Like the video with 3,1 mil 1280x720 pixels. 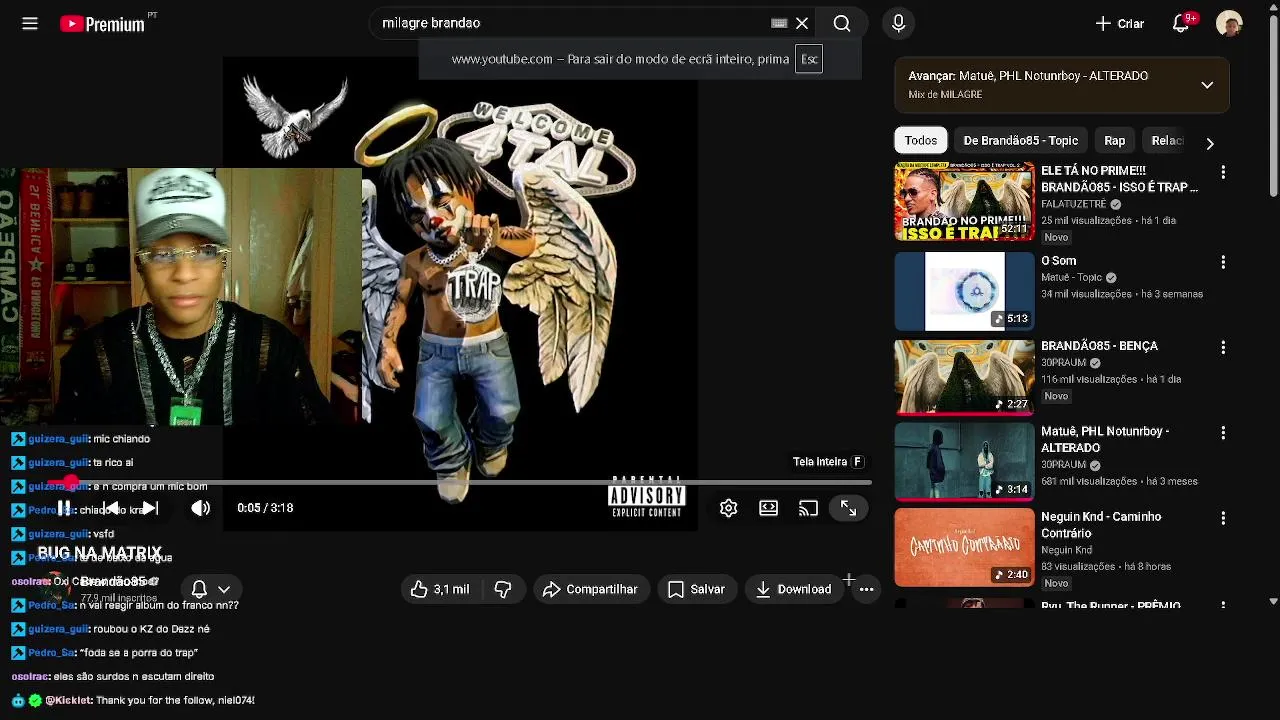440,590
